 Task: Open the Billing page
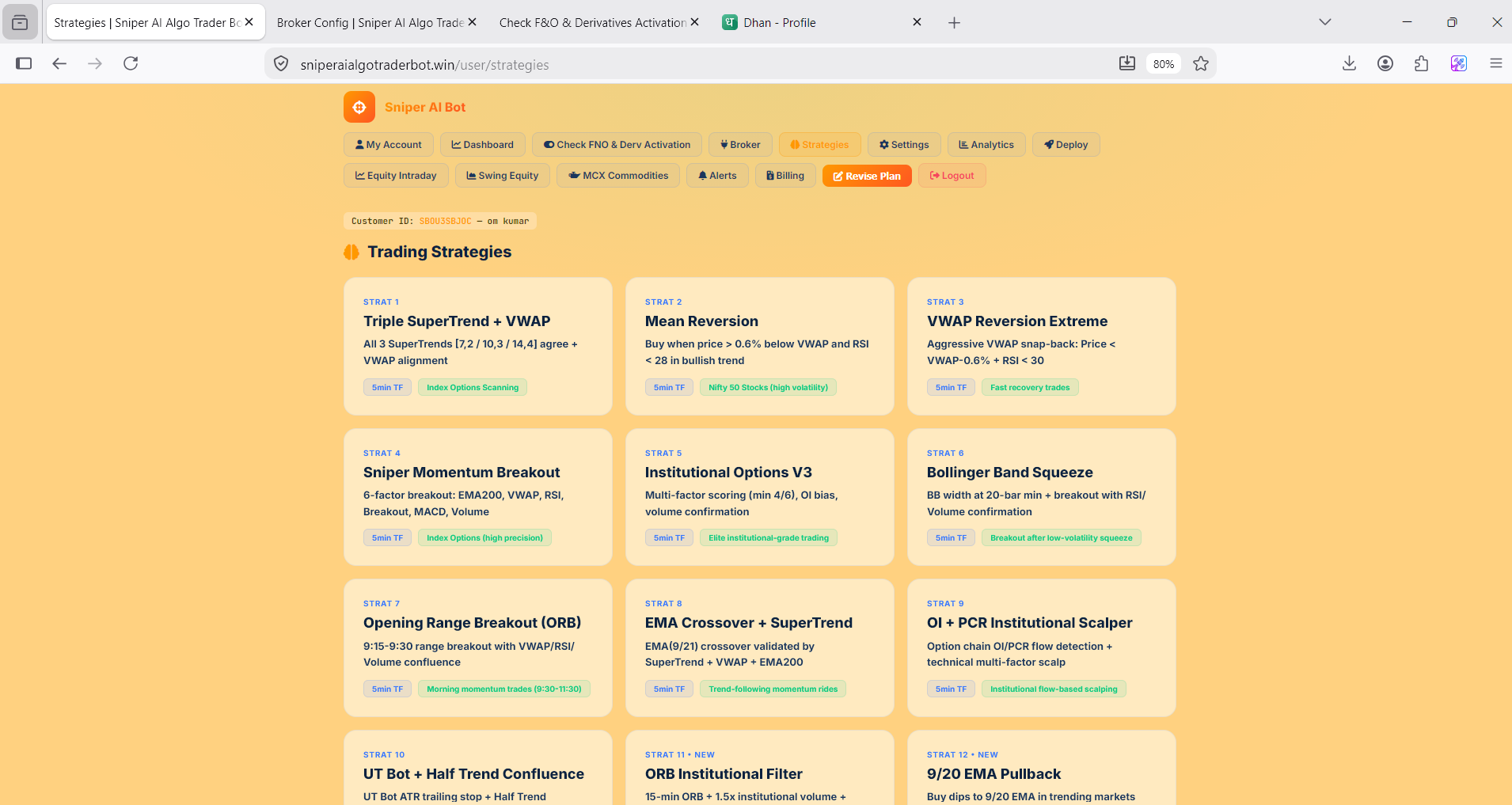pyautogui.click(x=785, y=176)
